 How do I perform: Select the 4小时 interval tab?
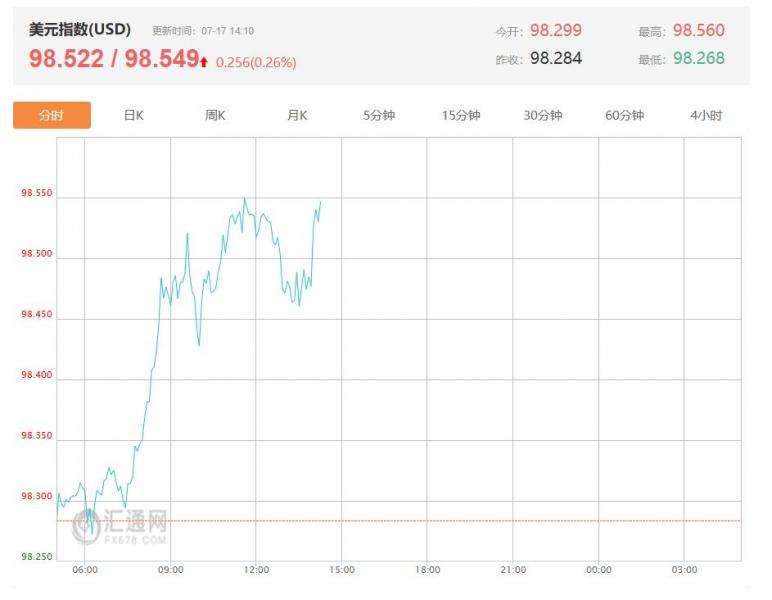tap(706, 116)
